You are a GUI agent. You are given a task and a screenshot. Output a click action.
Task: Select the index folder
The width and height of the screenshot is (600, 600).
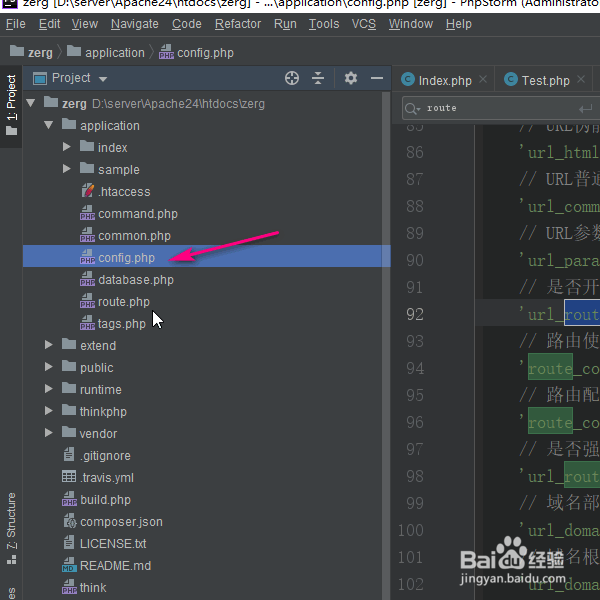point(104,147)
